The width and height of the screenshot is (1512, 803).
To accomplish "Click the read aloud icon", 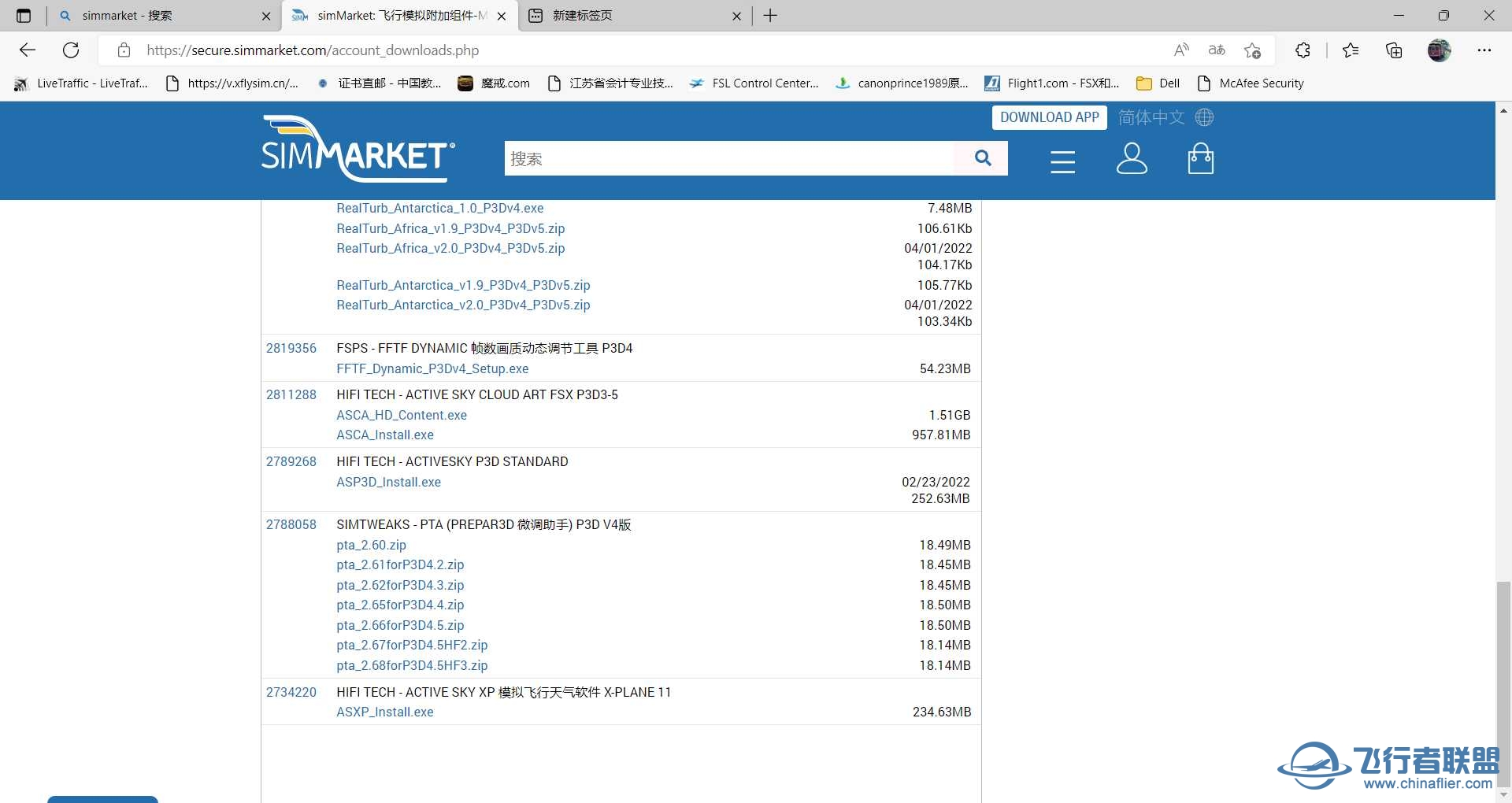I will (x=1181, y=50).
